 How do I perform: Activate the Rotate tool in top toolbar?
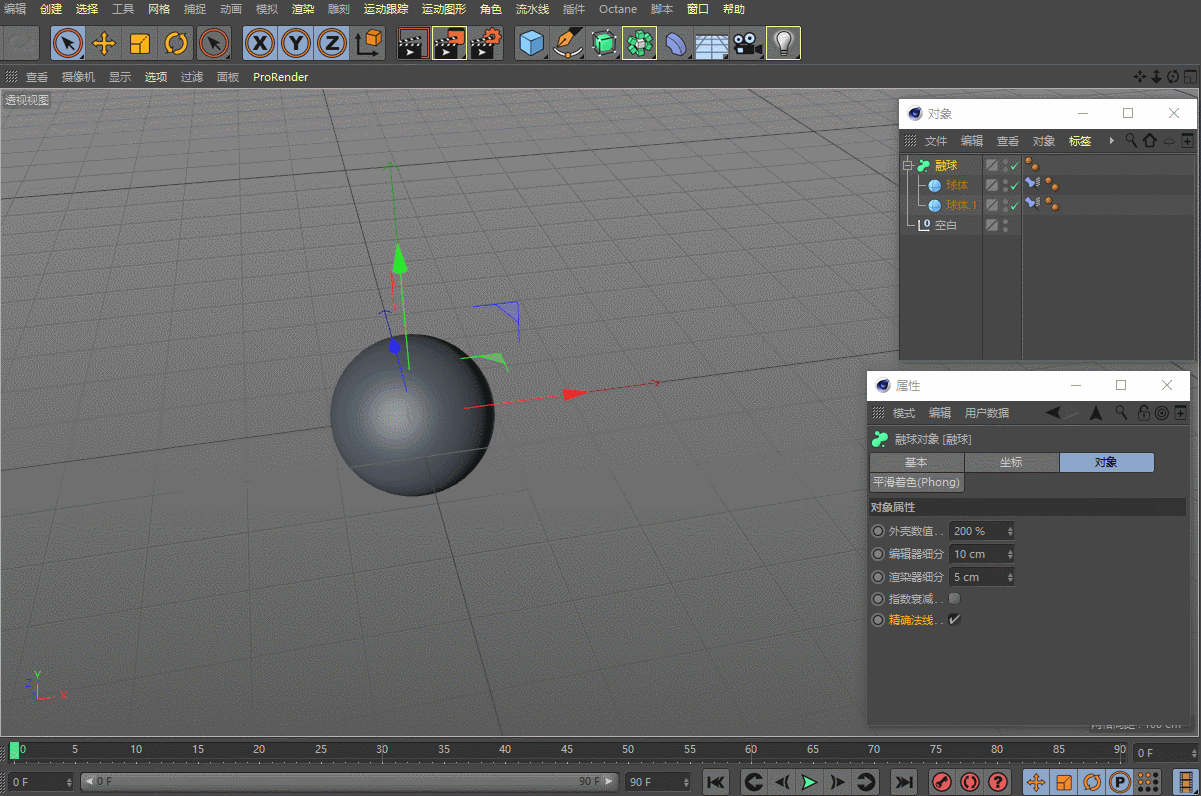pyautogui.click(x=176, y=43)
